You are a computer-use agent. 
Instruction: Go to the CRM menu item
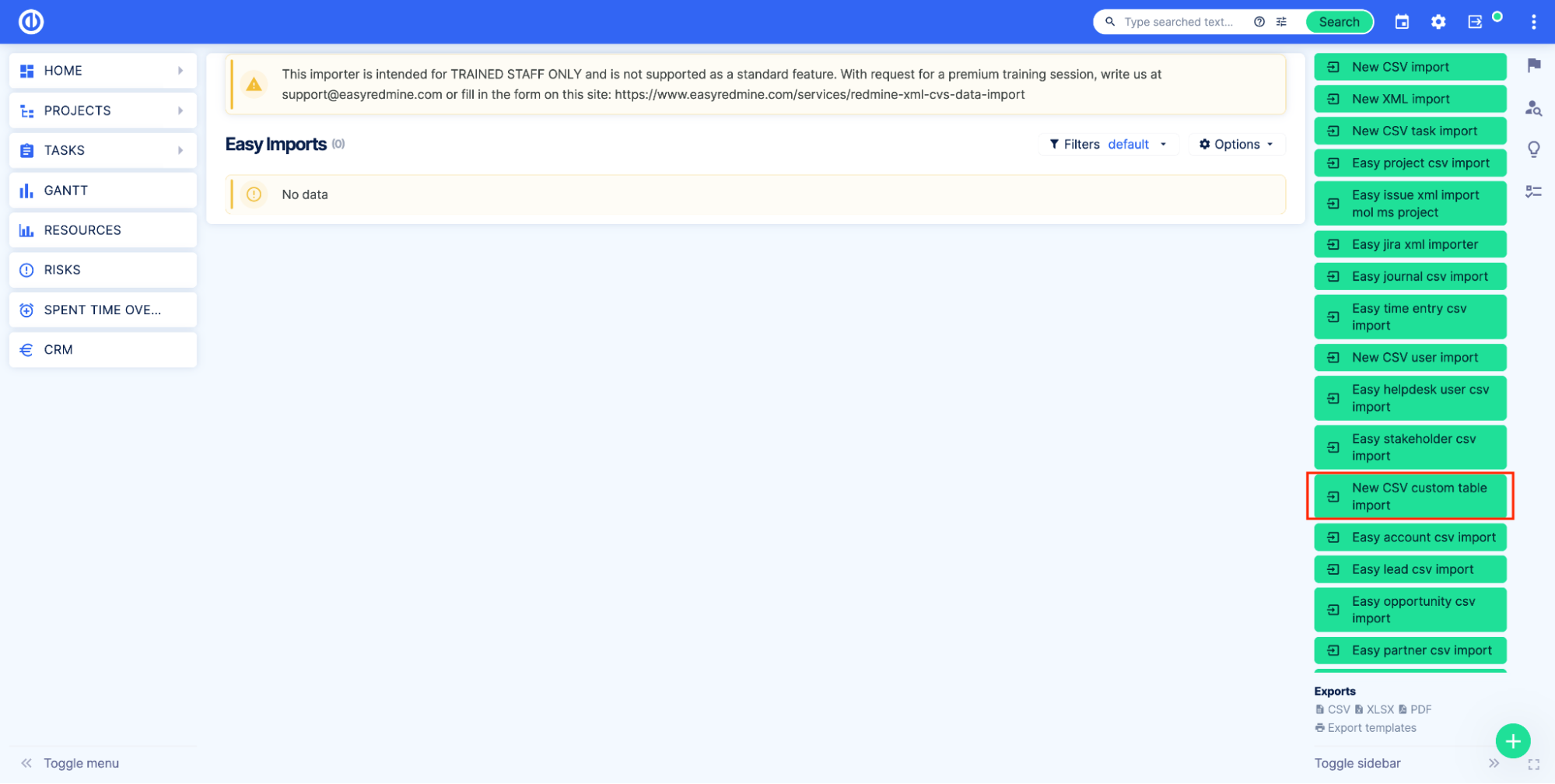(58, 350)
